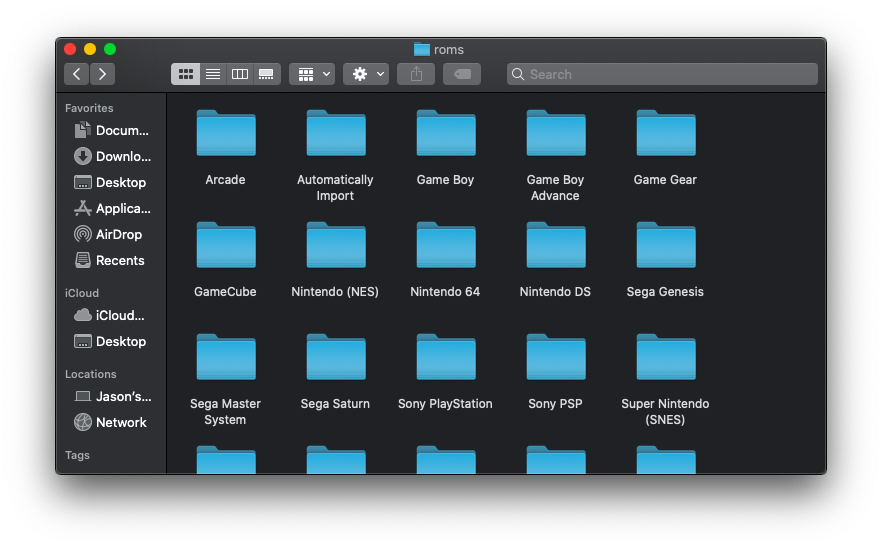Switch to icon view
The height and width of the screenshot is (548, 882).
(186, 74)
